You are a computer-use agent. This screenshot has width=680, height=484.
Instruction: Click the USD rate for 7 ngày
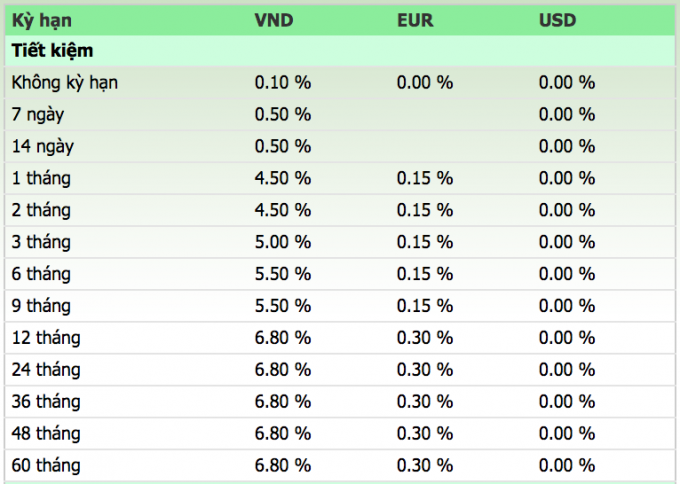click(x=567, y=114)
